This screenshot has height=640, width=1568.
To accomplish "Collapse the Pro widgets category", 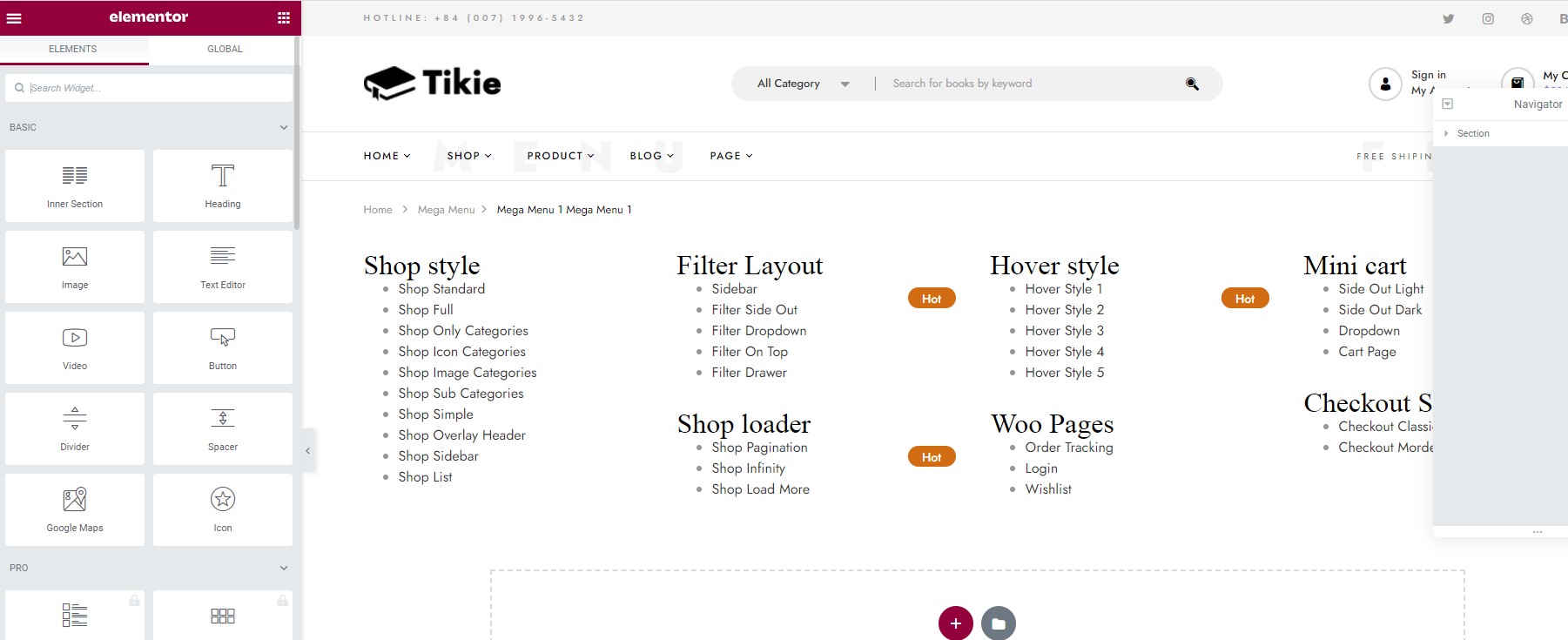I will (284, 568).
